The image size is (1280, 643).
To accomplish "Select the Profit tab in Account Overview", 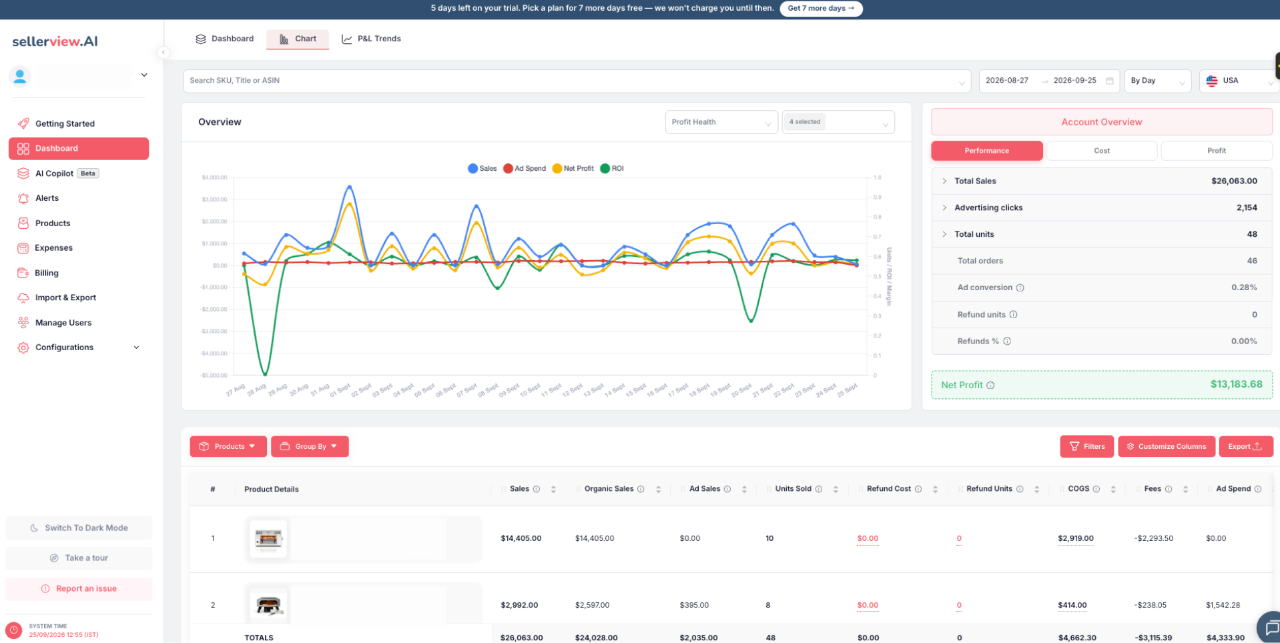I will point(1217,151).
